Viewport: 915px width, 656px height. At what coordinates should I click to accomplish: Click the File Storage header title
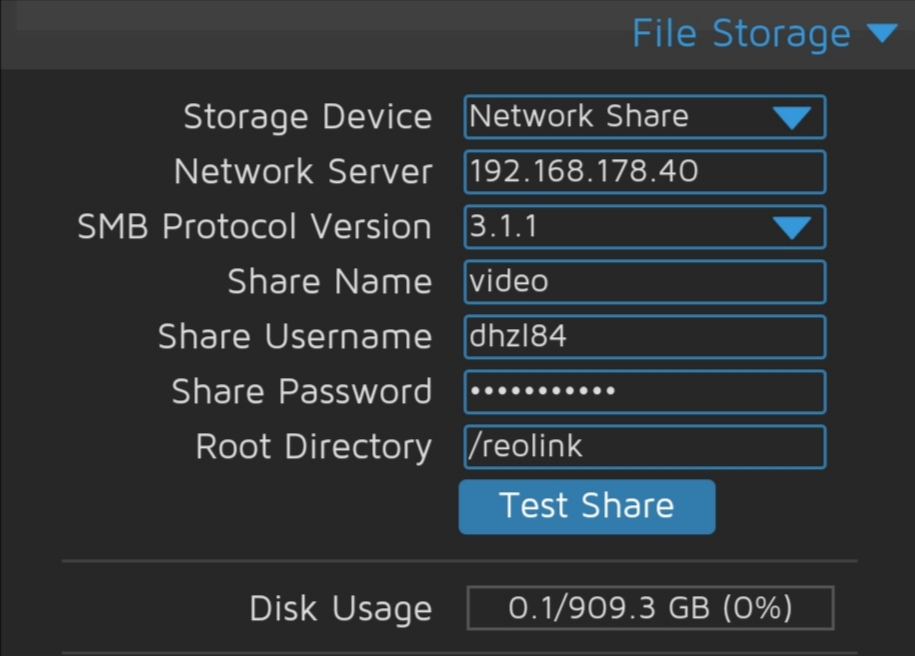741,34
